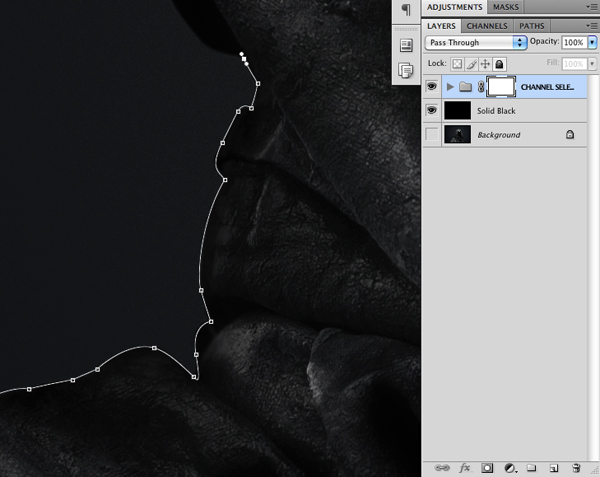
Task: Toggle the Lock Transparent Pixels button
Action: click(455, 63)
